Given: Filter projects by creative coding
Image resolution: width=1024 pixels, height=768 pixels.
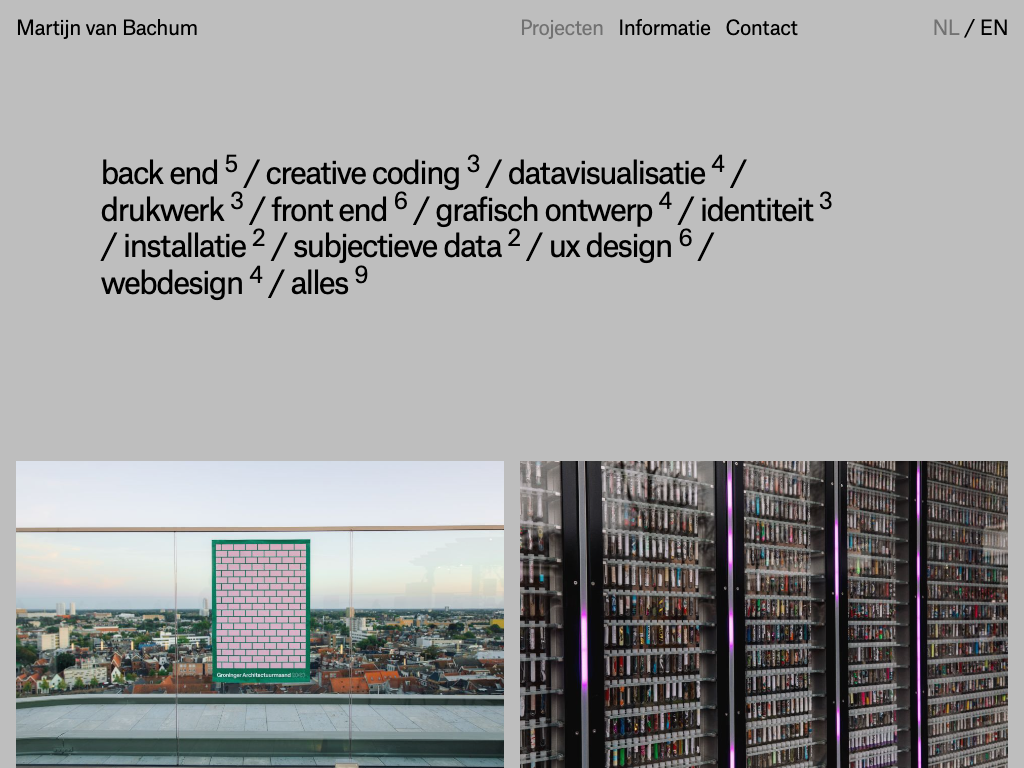Looking at the screenshot, I should click(362, 174).
